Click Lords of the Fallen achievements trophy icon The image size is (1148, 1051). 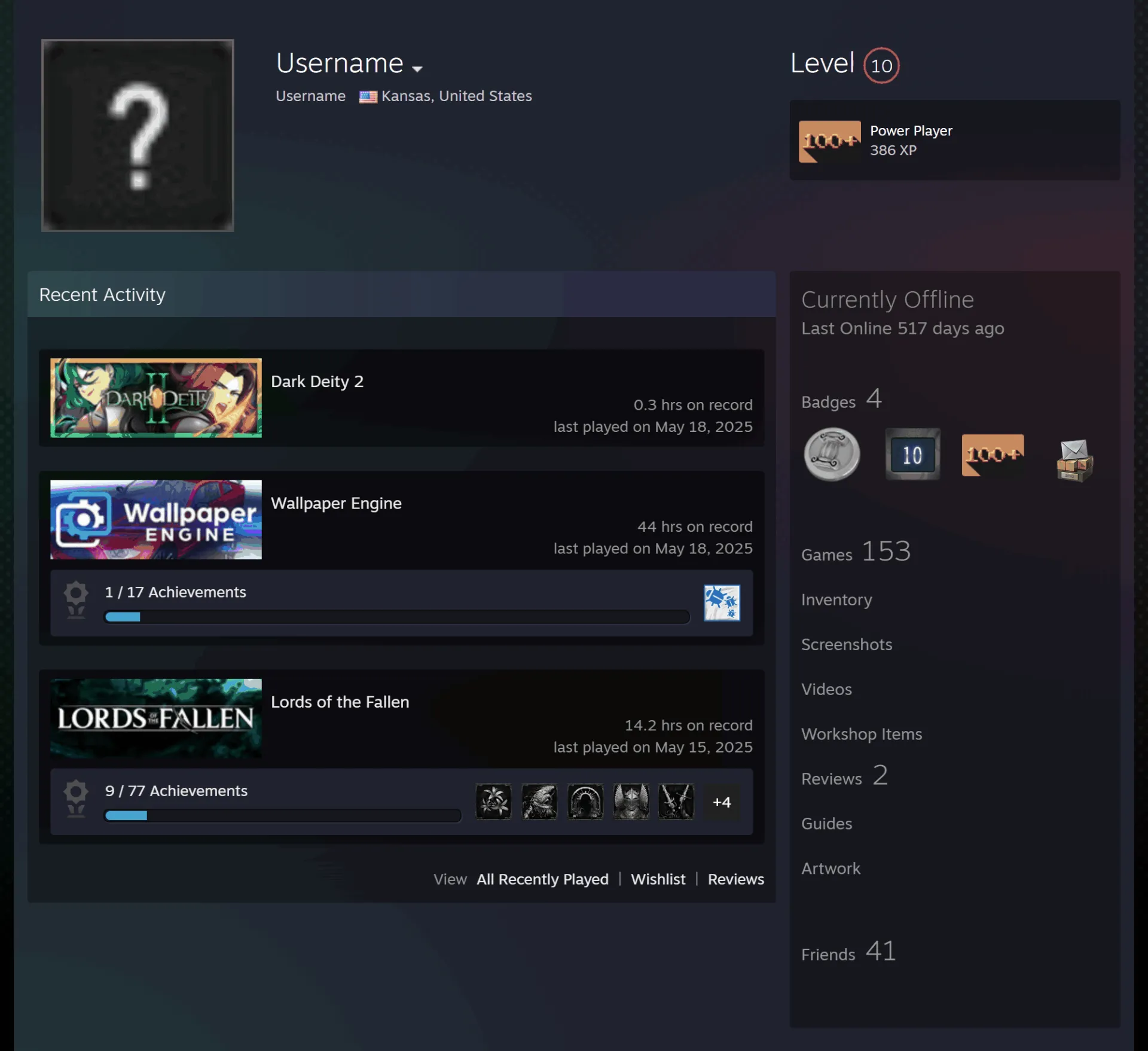(76, 799)
